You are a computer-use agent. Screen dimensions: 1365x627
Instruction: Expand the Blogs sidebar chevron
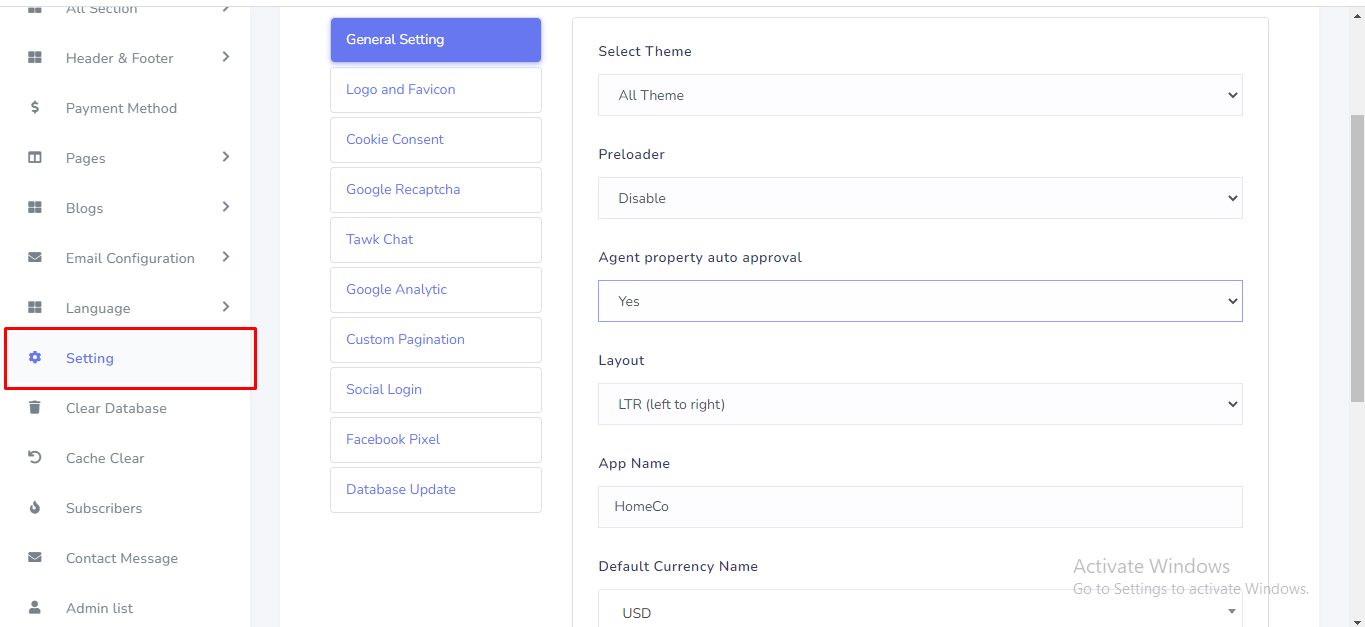pyautogui.click(x=226, y=207)
